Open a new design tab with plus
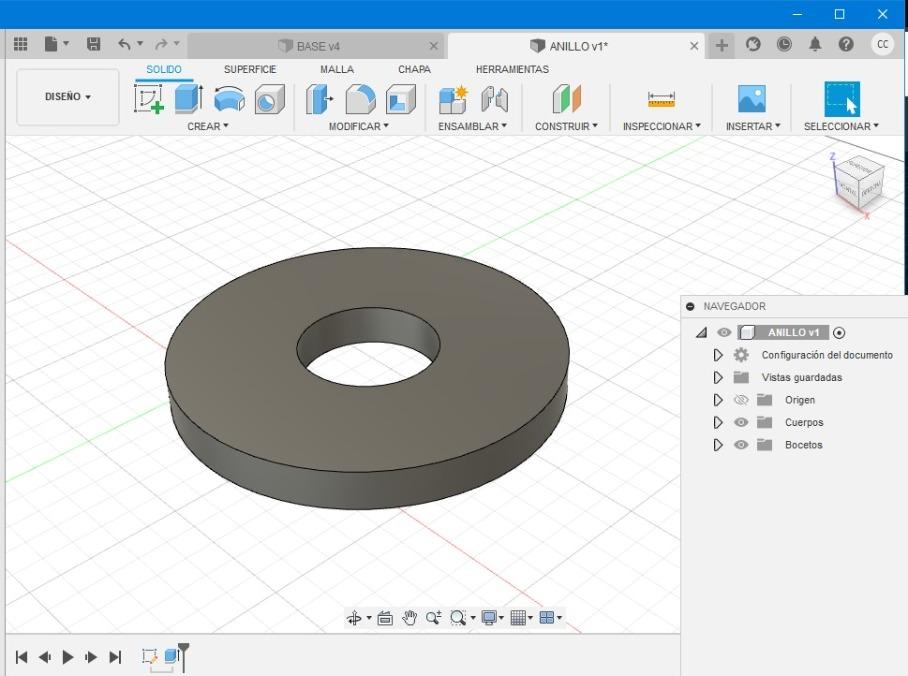Viewport: 908px width, 676px height. (x=722, y=45)
